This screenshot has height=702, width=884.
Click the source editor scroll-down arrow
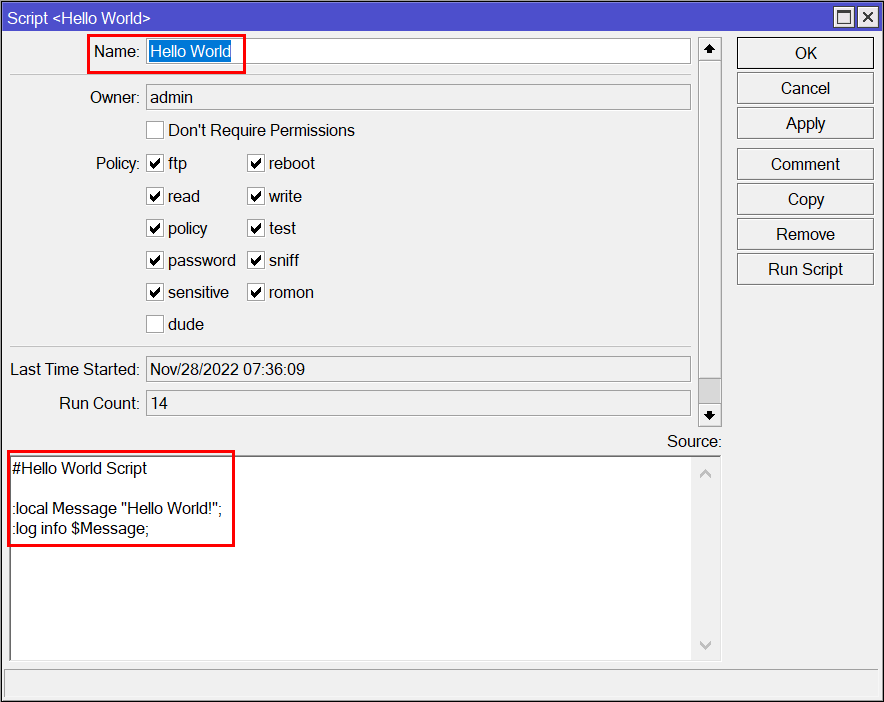pos(705,646)
